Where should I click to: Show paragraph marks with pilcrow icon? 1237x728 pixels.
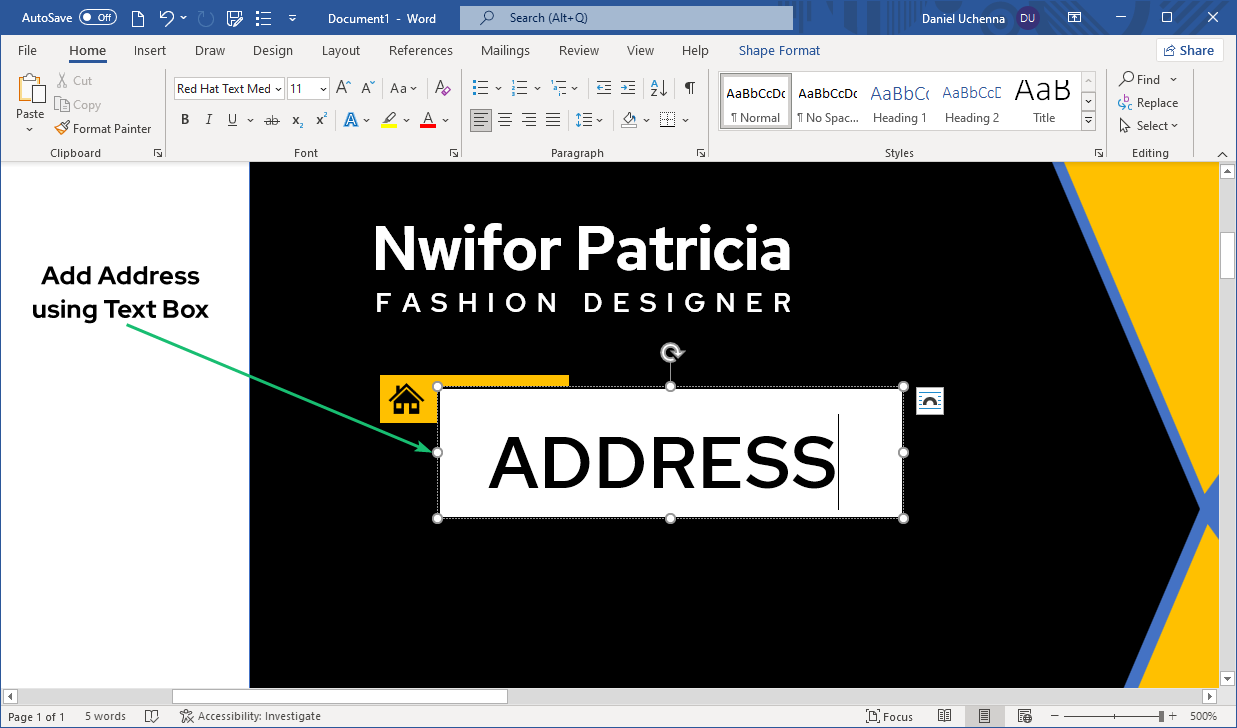[x=689, y=88]
